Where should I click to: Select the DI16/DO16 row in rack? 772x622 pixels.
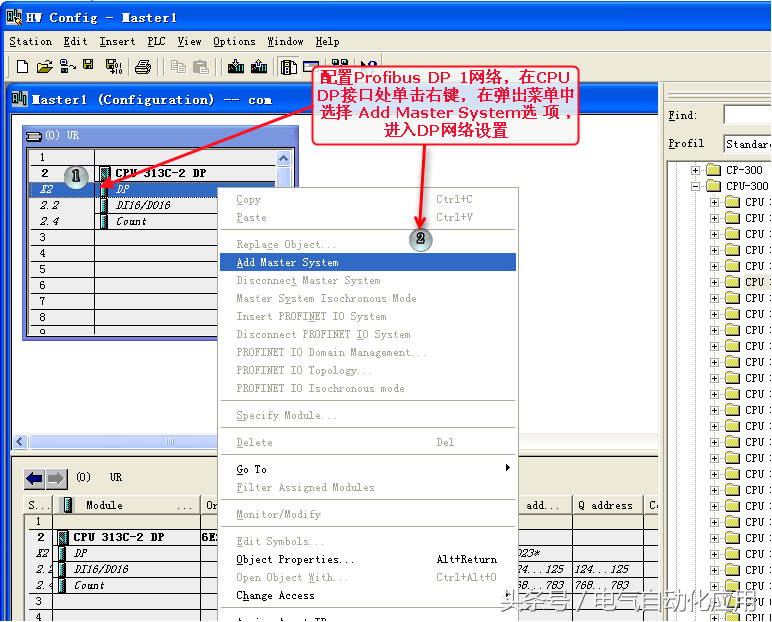click(x=143, y=205)
